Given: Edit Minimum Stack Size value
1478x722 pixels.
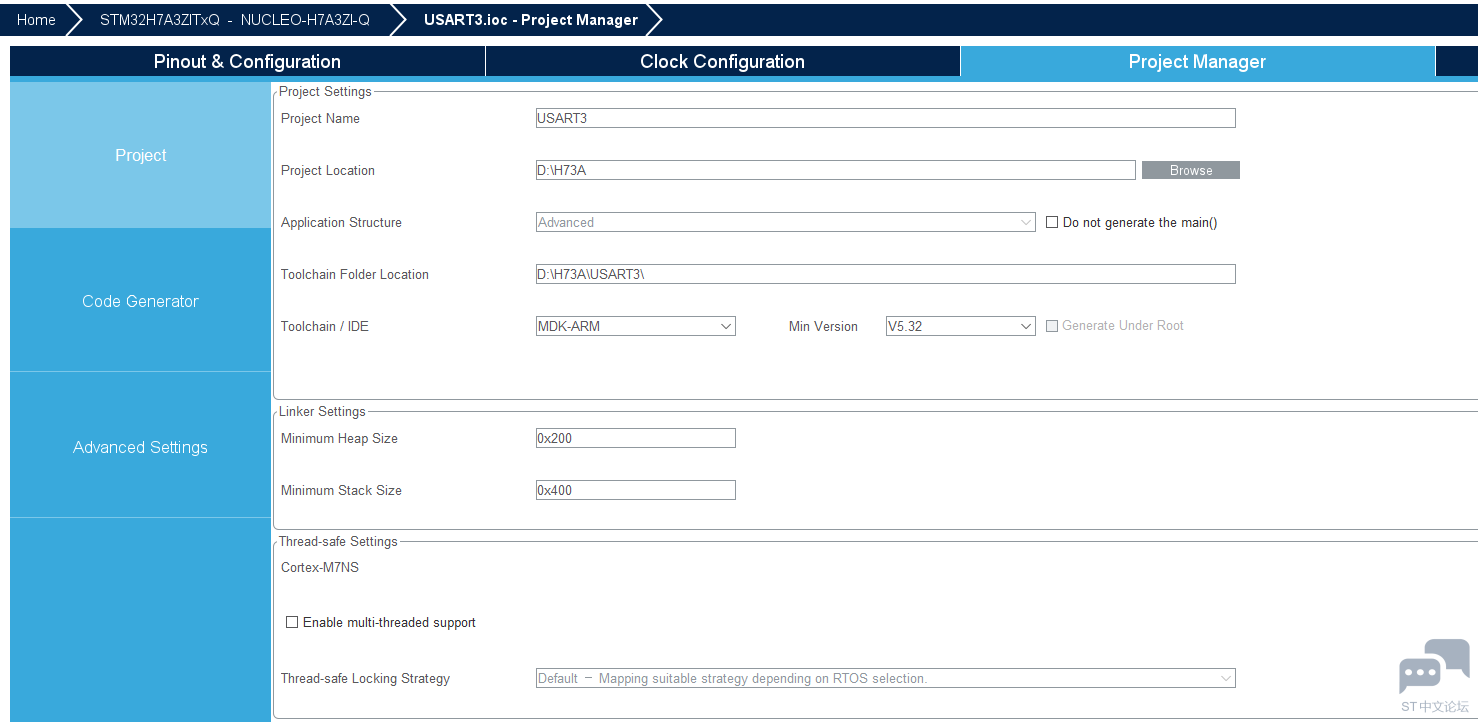Looking at the screenshot, I should point(635,490).
